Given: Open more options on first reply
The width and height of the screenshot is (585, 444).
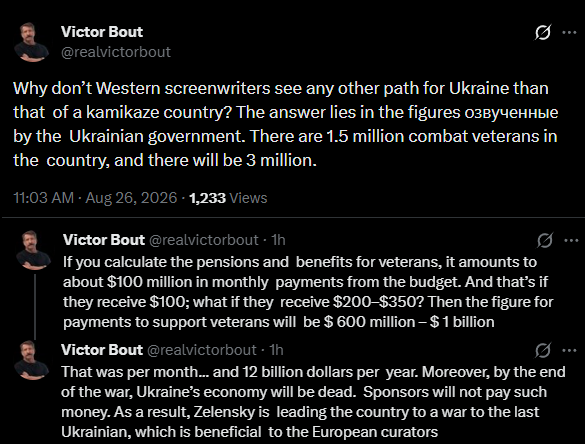Looking at the screenshot, I should tap(571, 240).
